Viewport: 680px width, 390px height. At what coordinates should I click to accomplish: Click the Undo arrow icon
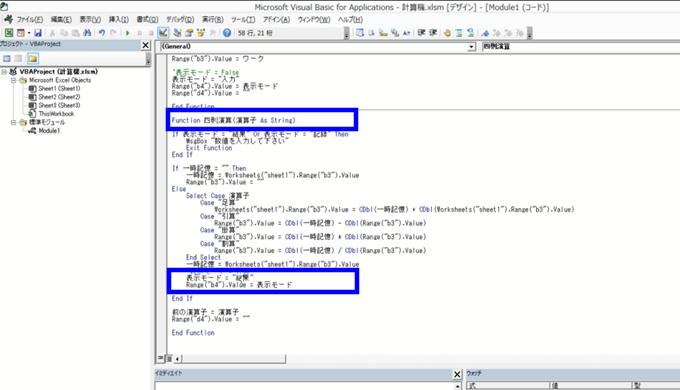(x=101, y=33)
